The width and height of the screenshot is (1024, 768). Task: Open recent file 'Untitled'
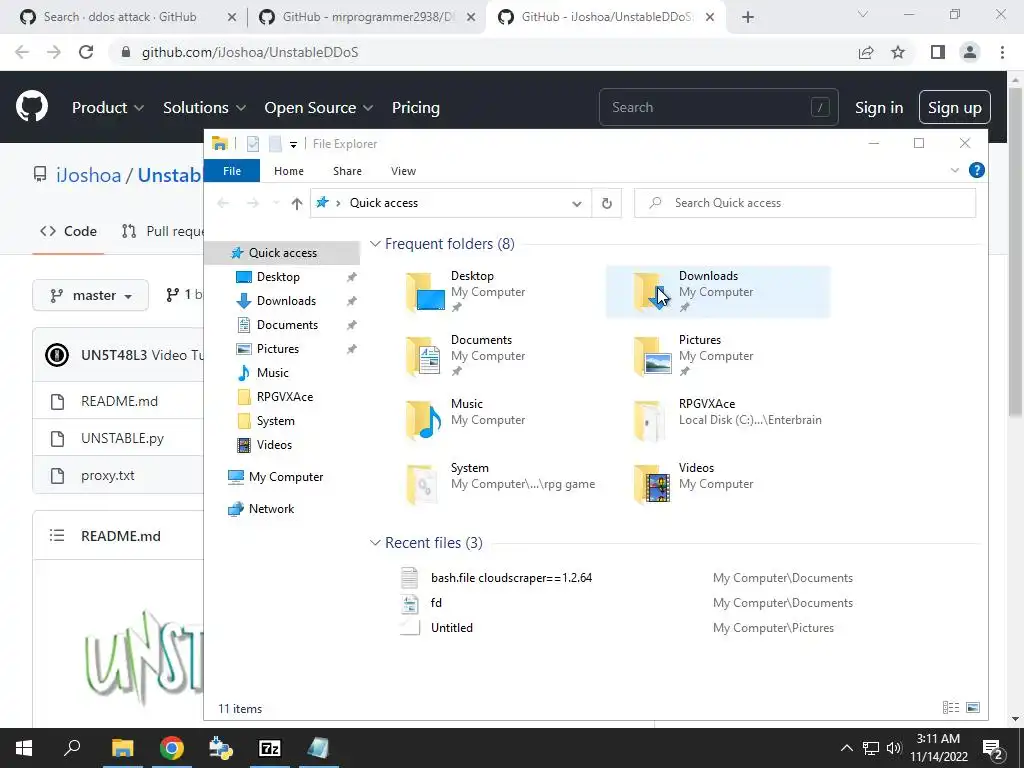click(x=452, y=628)
